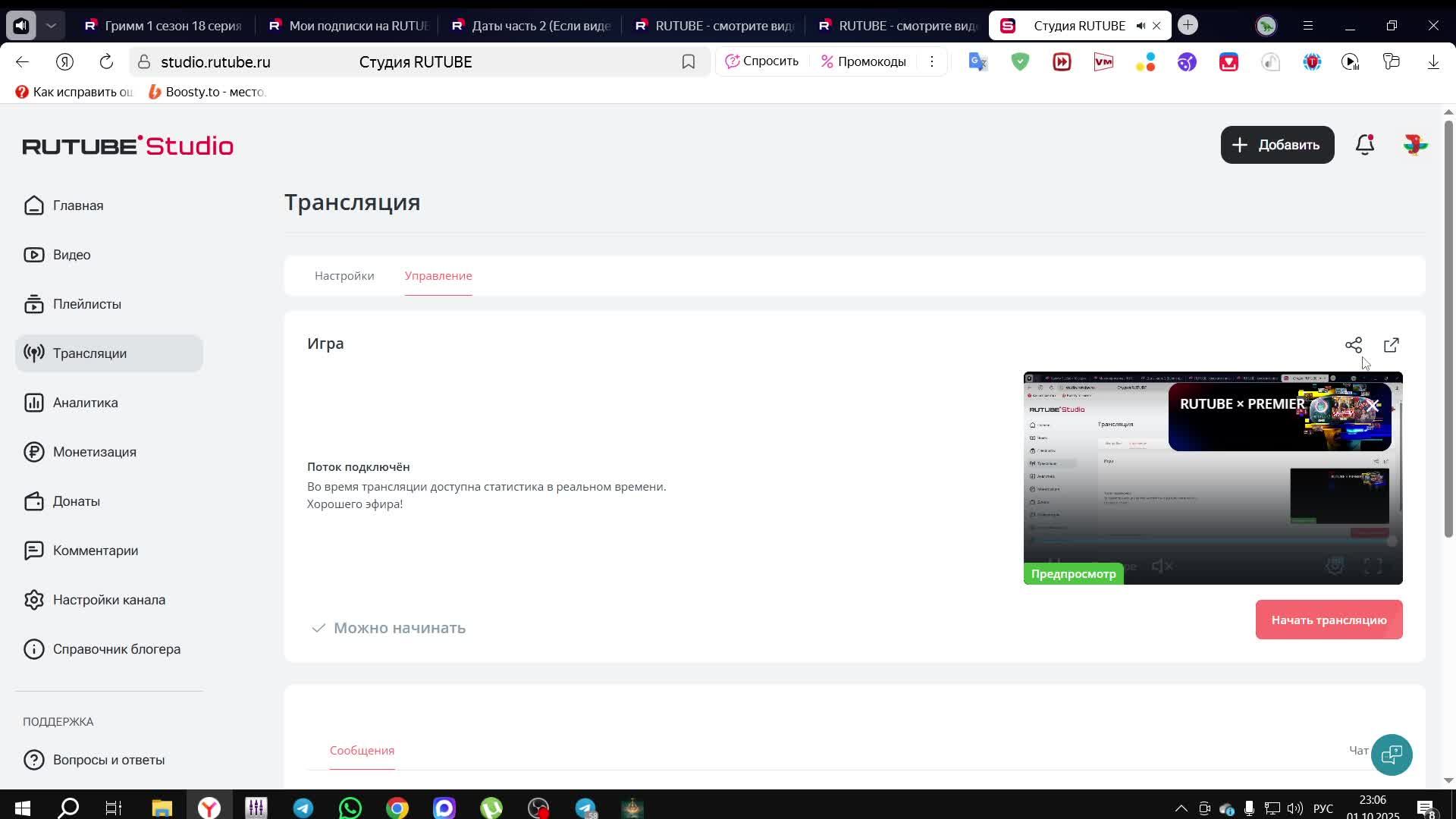
Task: Open Видео section in sidebar
Action: (71, 255)
